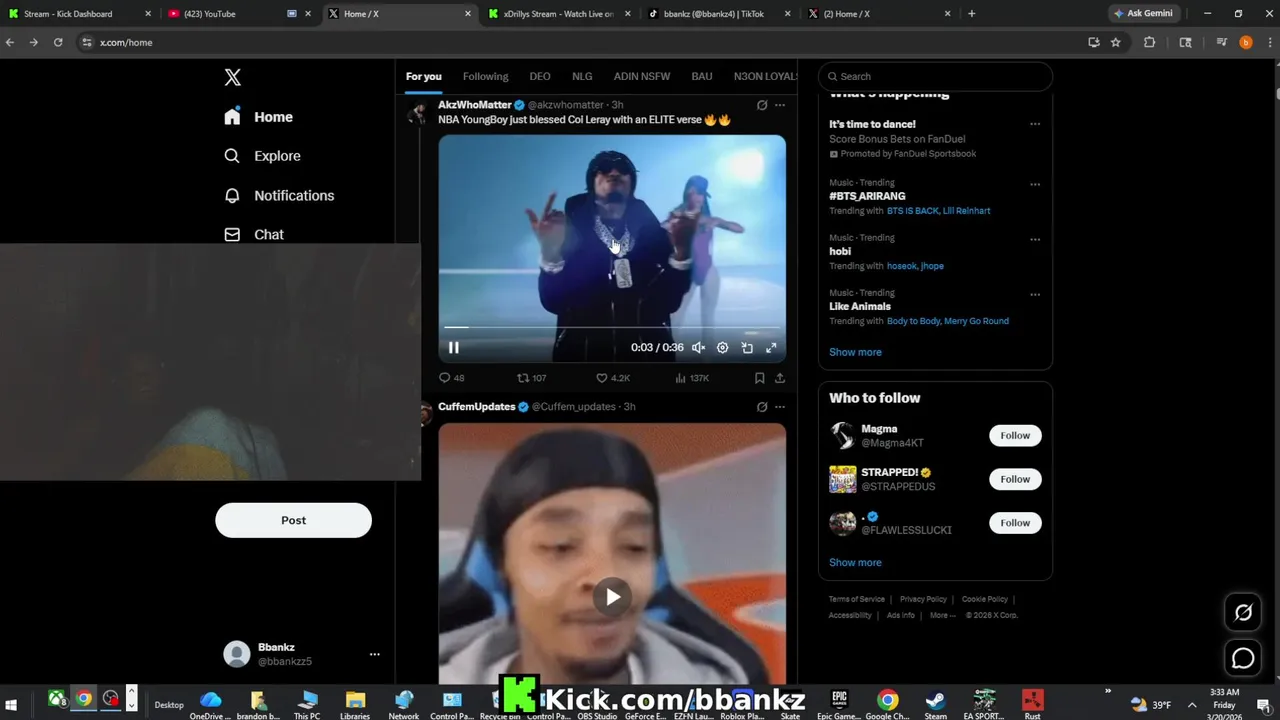Open the Windows Start menu
Image resolution: width=1280 pixels, height=720 pixels.
[12, 704]
